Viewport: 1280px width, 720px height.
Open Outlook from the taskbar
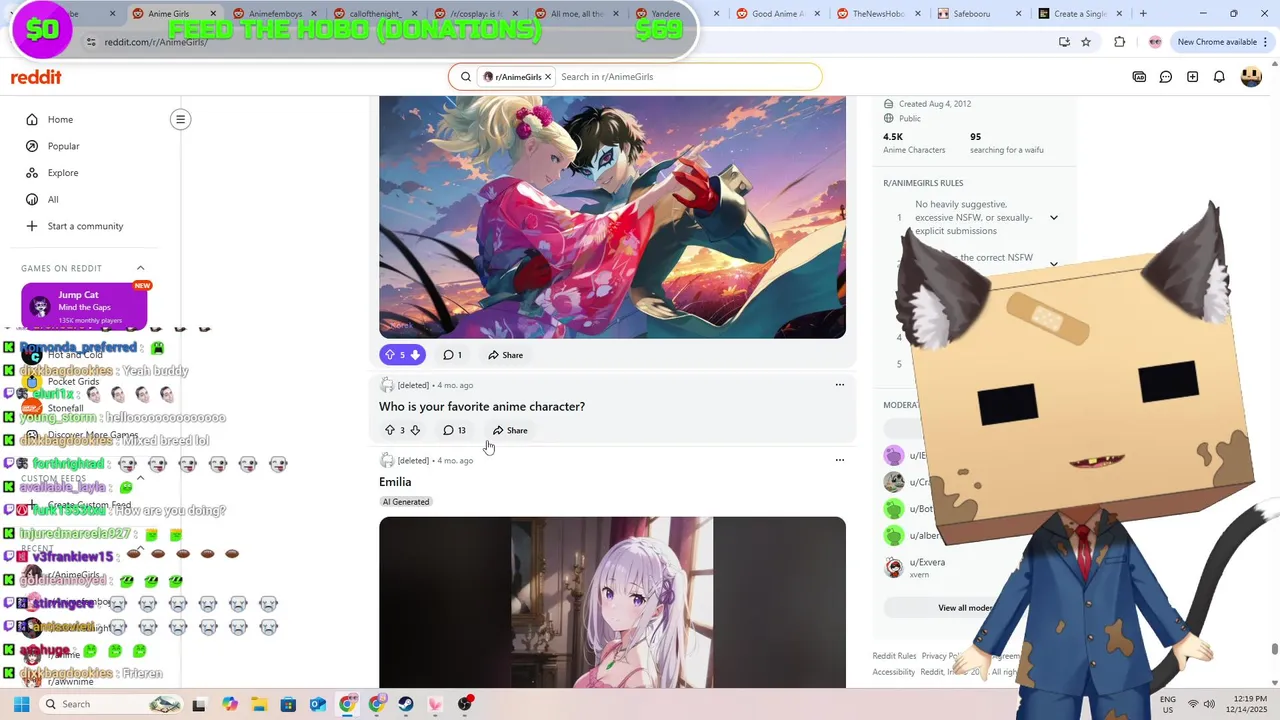click(x=318, y=704)
